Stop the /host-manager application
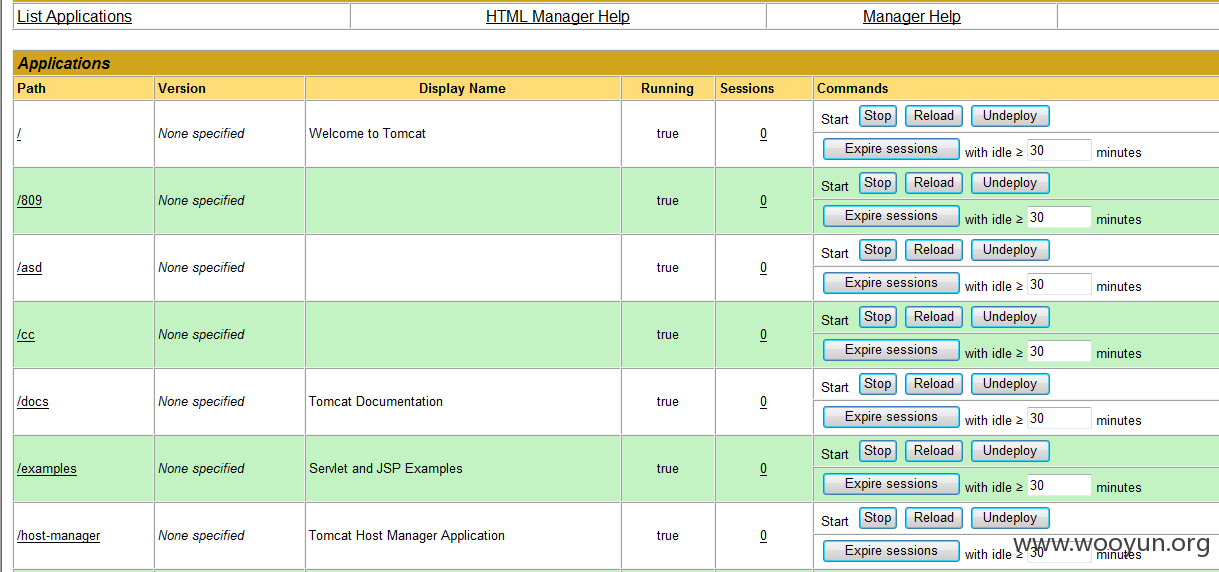 point(878,518)
